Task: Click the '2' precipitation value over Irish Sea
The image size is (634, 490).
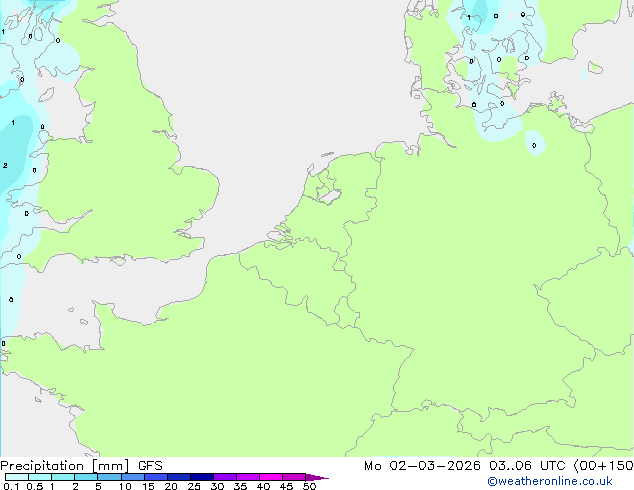Action: tap(5, 165)
